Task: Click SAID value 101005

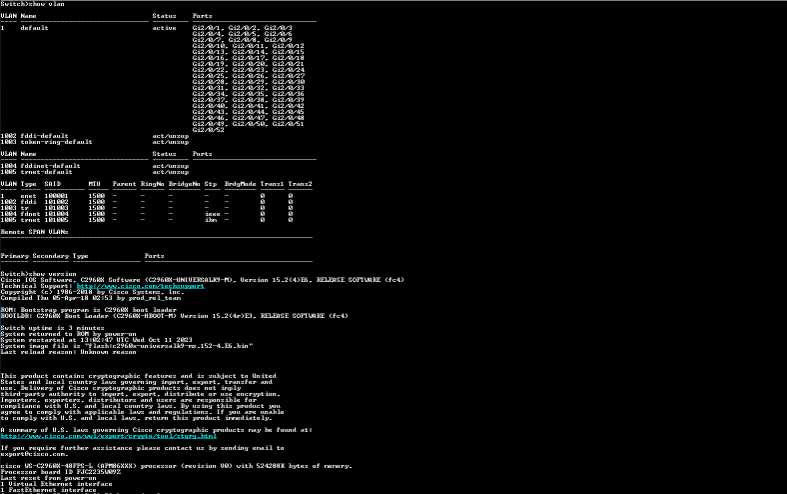Action: pos(56,220)
